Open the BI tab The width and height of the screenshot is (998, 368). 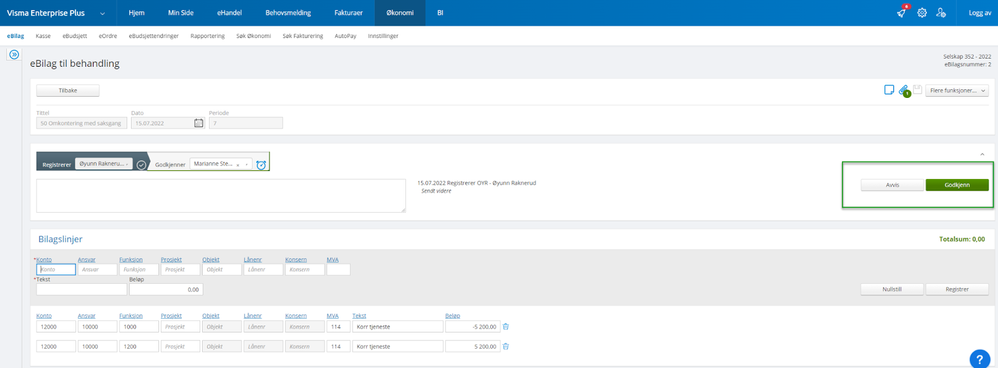[440, 13]
